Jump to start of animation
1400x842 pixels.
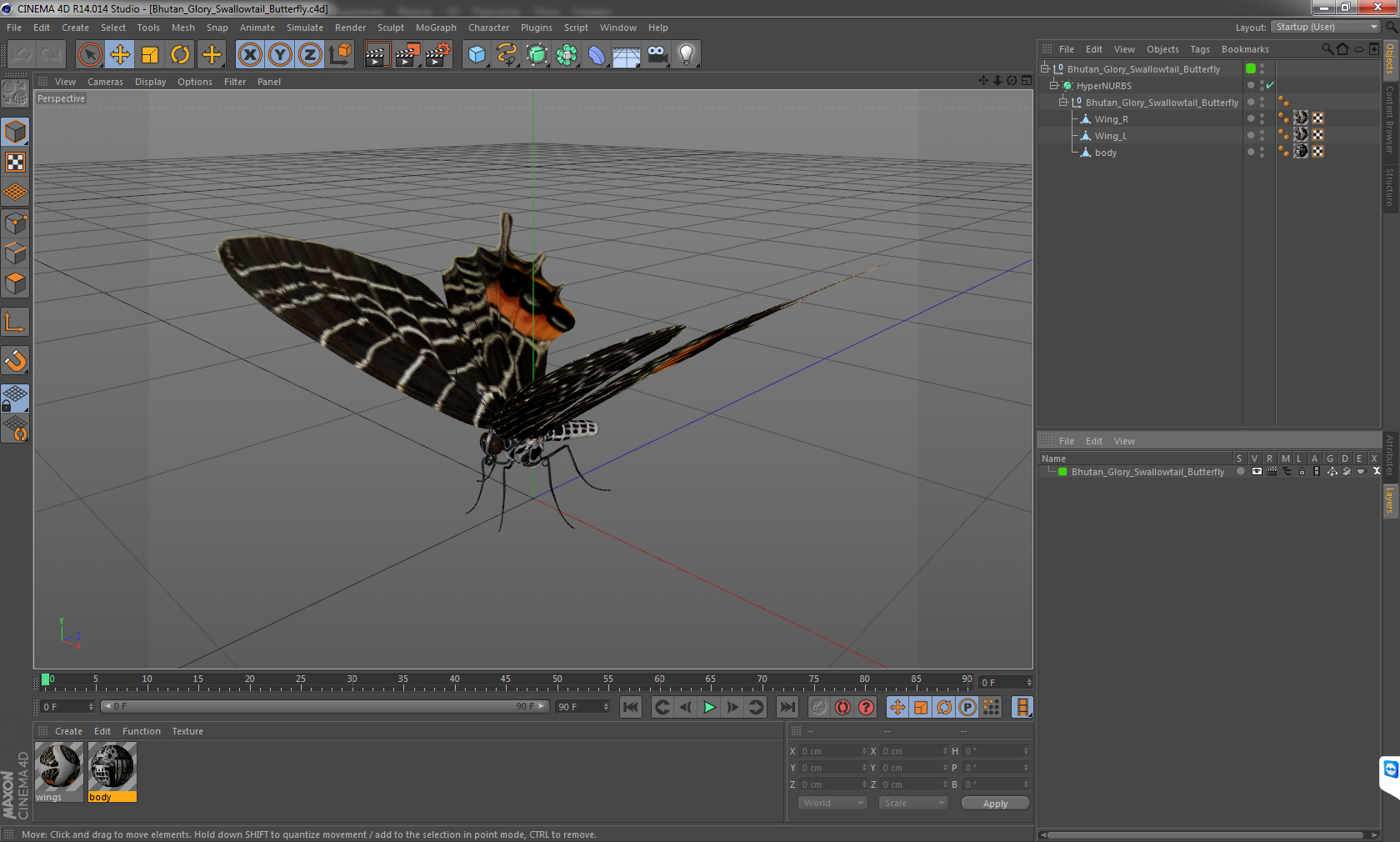(631, 707)
